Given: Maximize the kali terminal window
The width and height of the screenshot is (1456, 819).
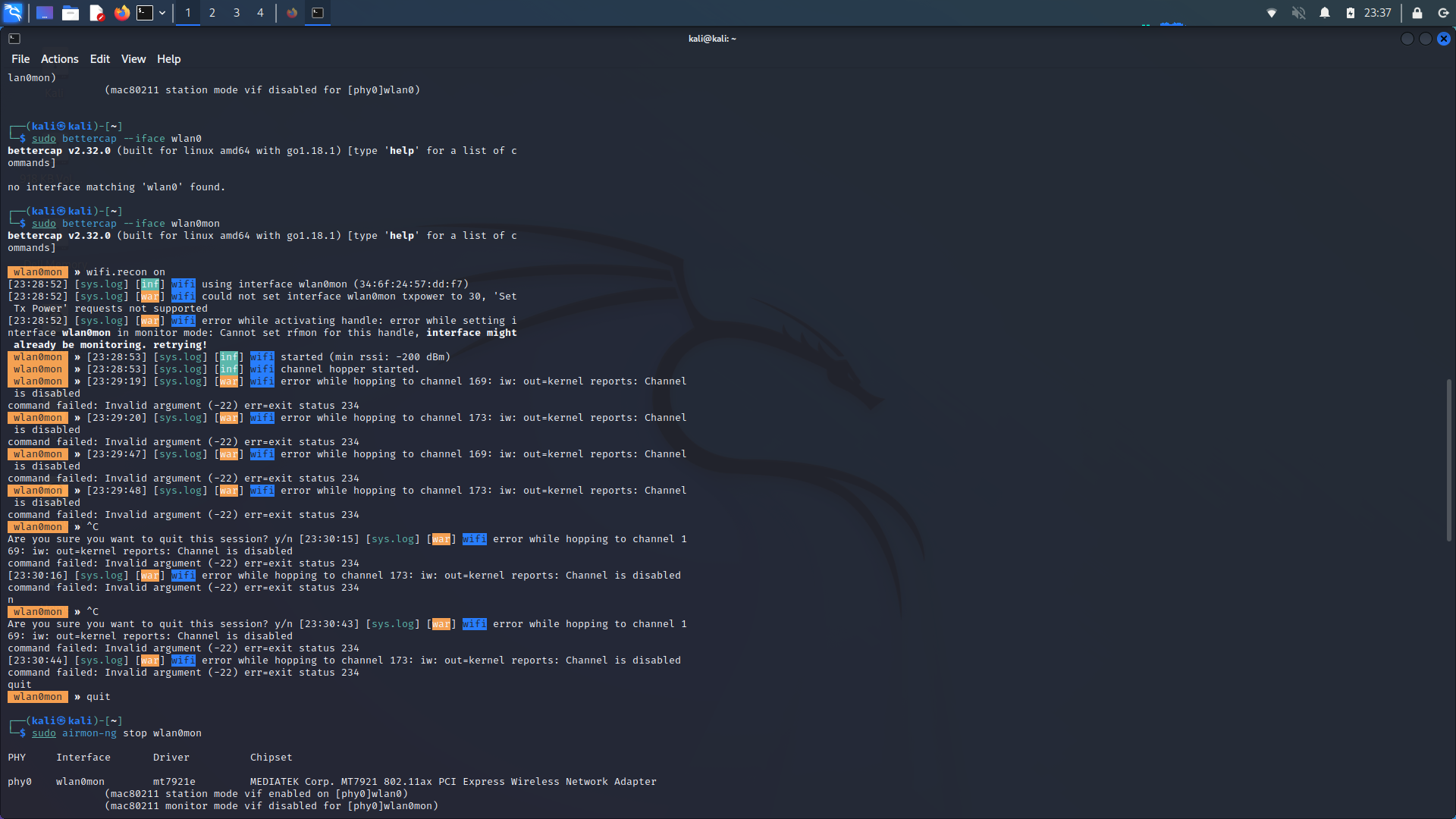Looking at the screenshot, I should click(x=1425, y=39).
